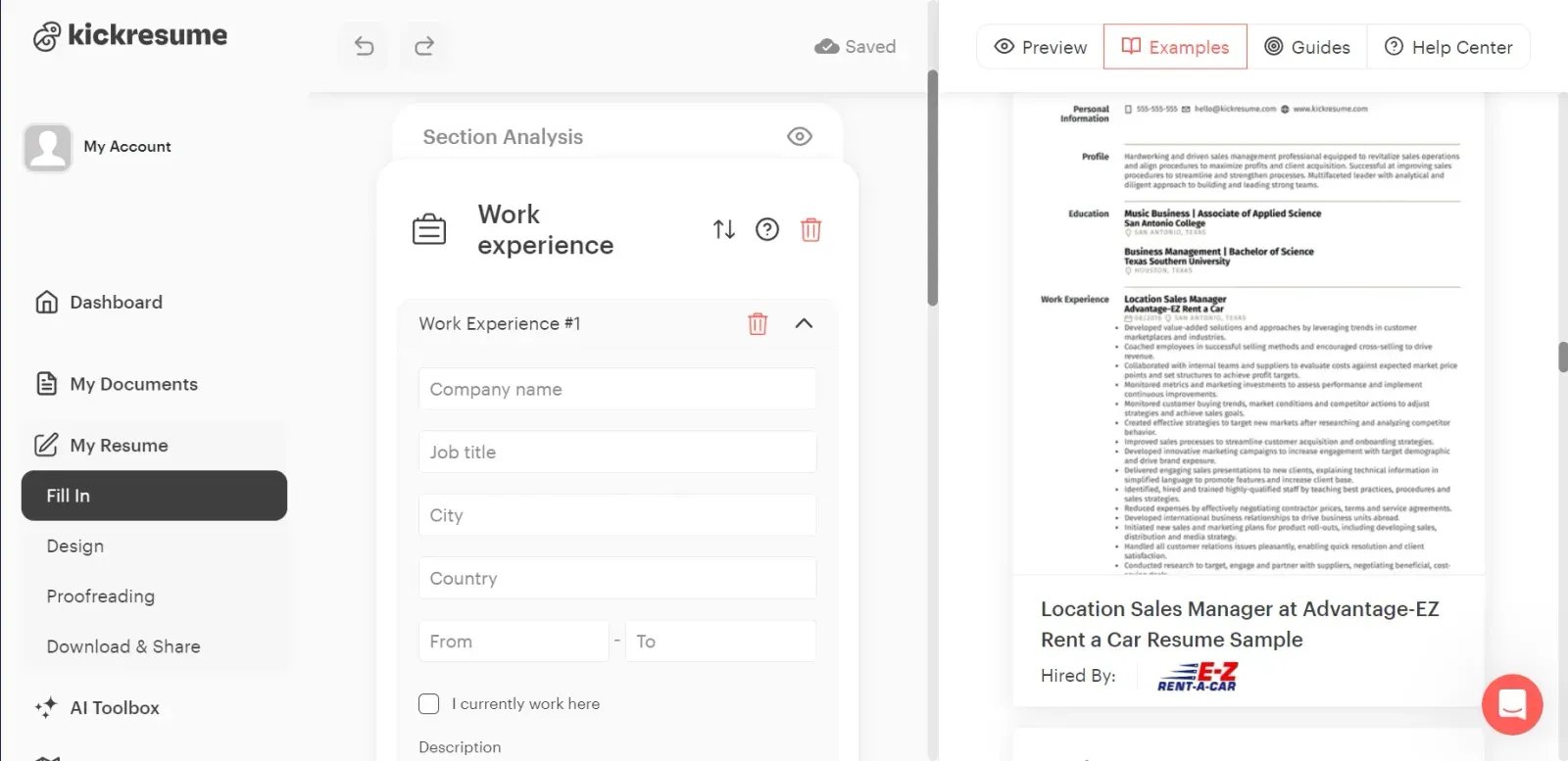Open the AI Toolbox
The width and height of the screenshot is (1568, 761).
pos(114,707)
